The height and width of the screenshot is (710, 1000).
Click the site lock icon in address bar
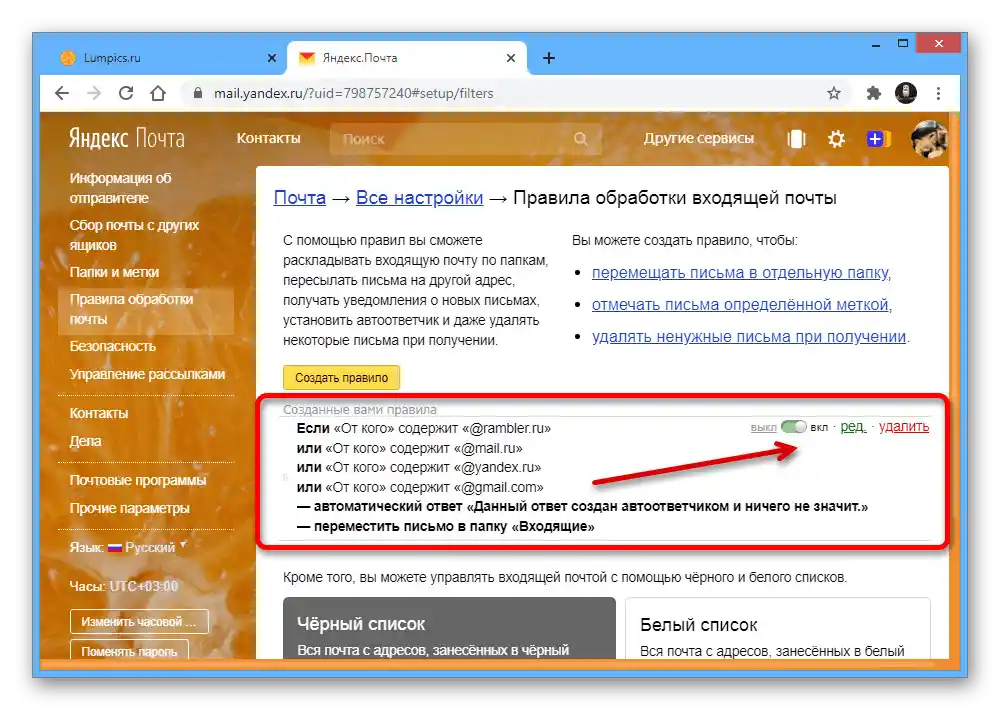(198, 93)
